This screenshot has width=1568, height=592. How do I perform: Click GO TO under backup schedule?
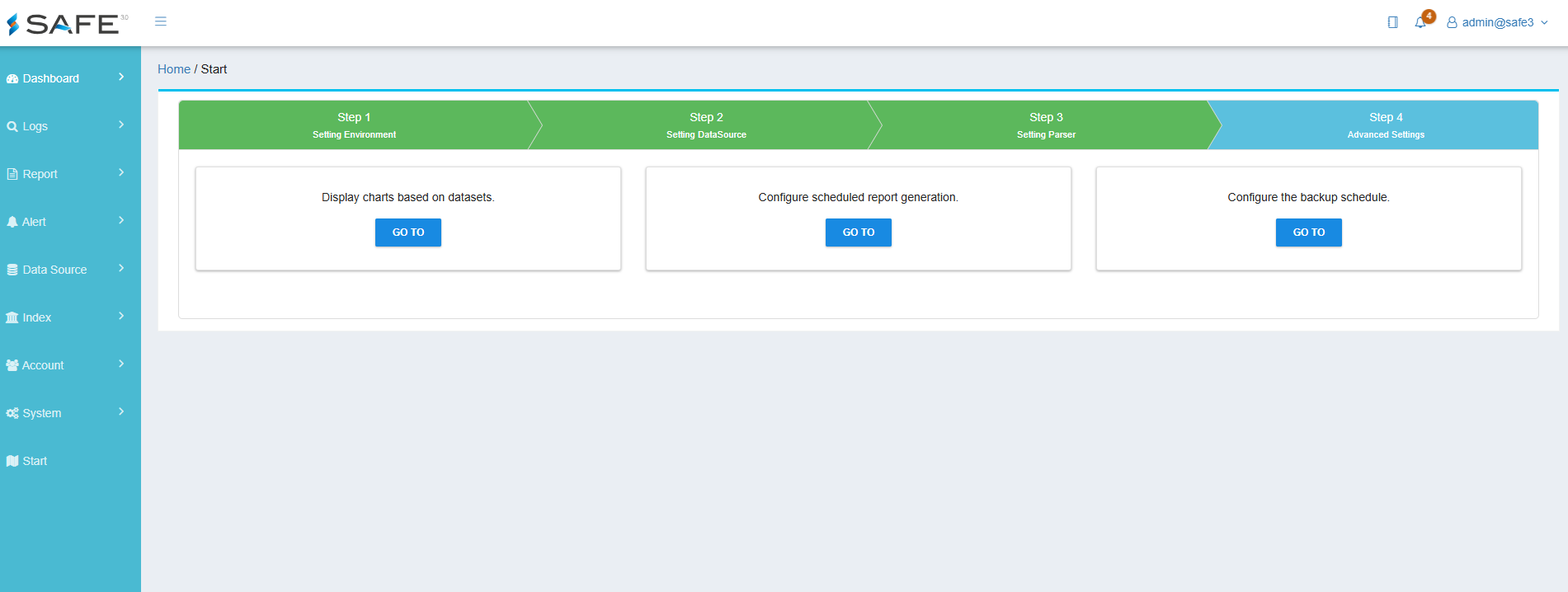tap(1309, 233)
